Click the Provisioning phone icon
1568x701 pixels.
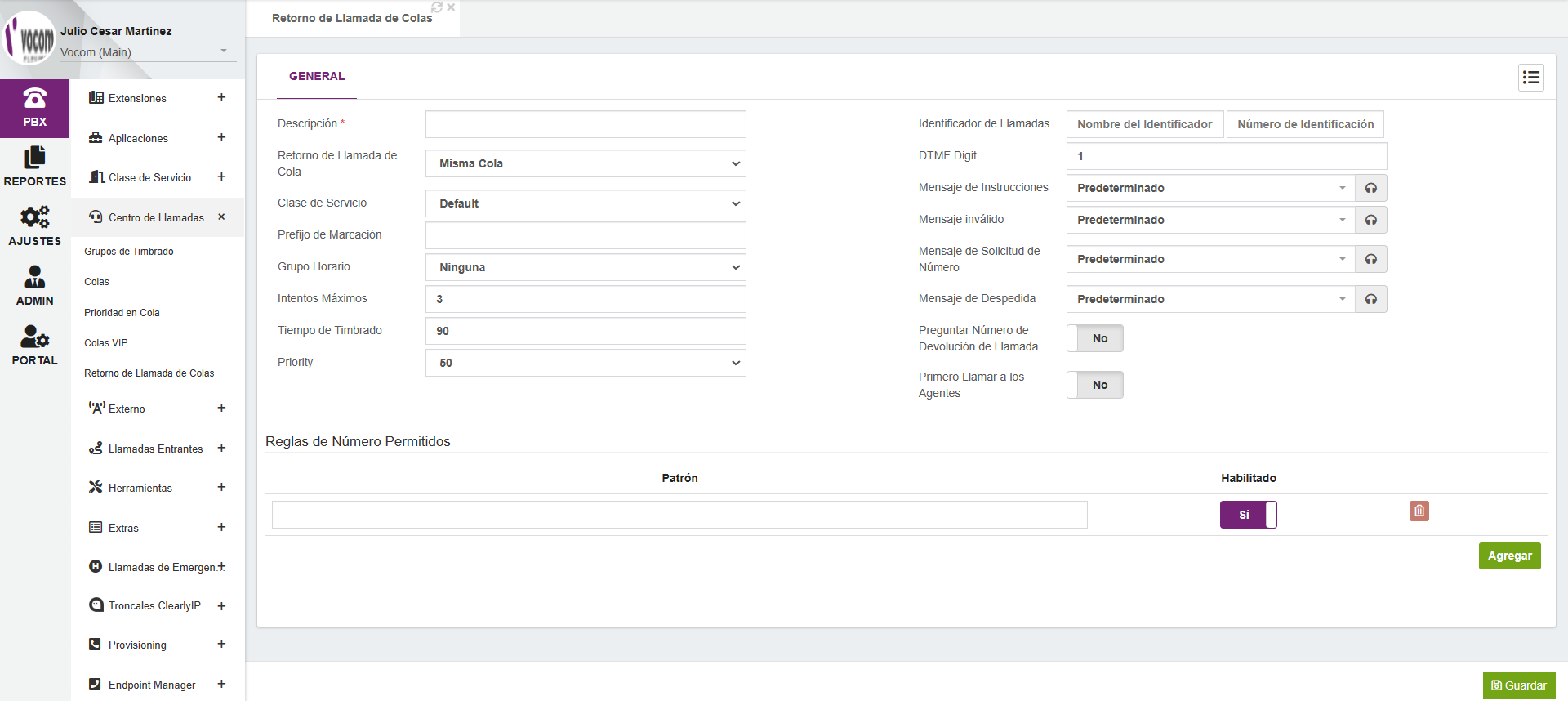coord(96,645)
